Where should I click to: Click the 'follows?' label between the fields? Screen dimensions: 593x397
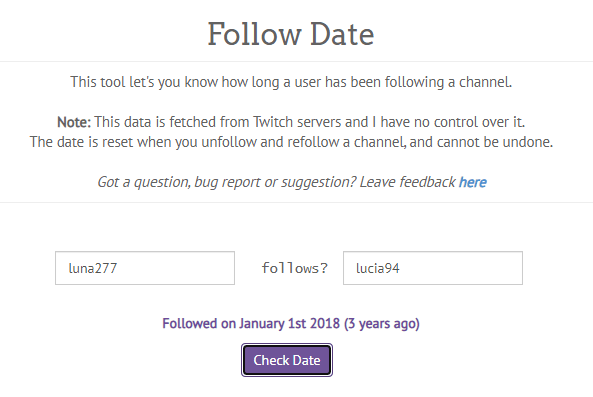294,268
